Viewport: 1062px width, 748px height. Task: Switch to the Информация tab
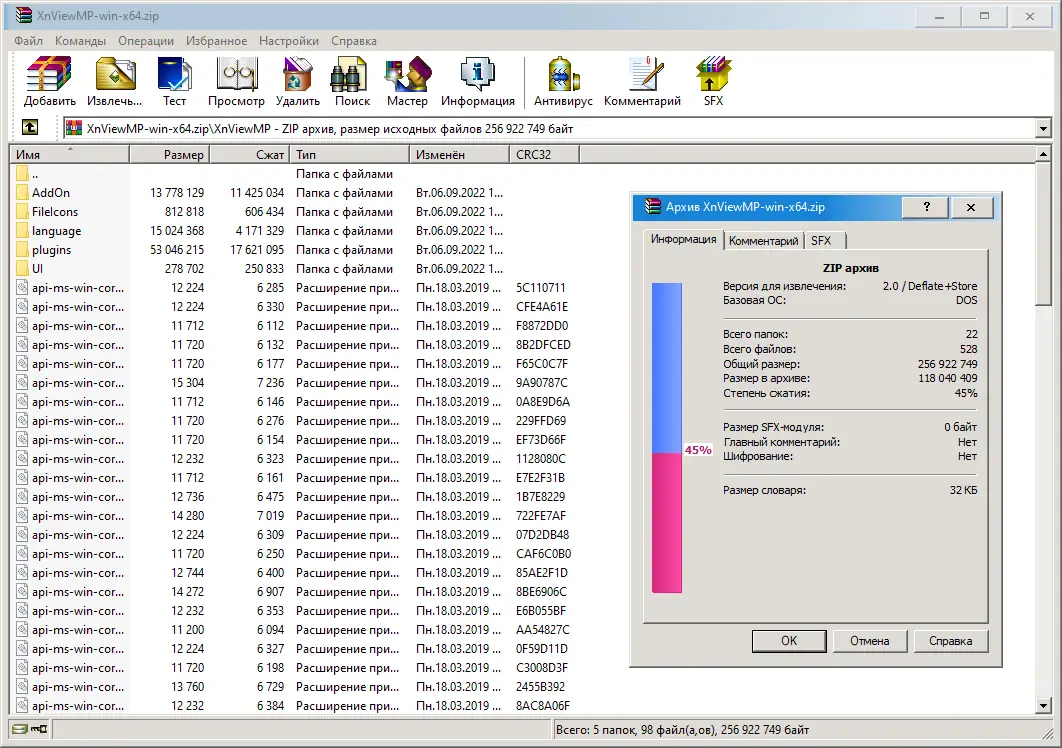[x=683, y=239]
